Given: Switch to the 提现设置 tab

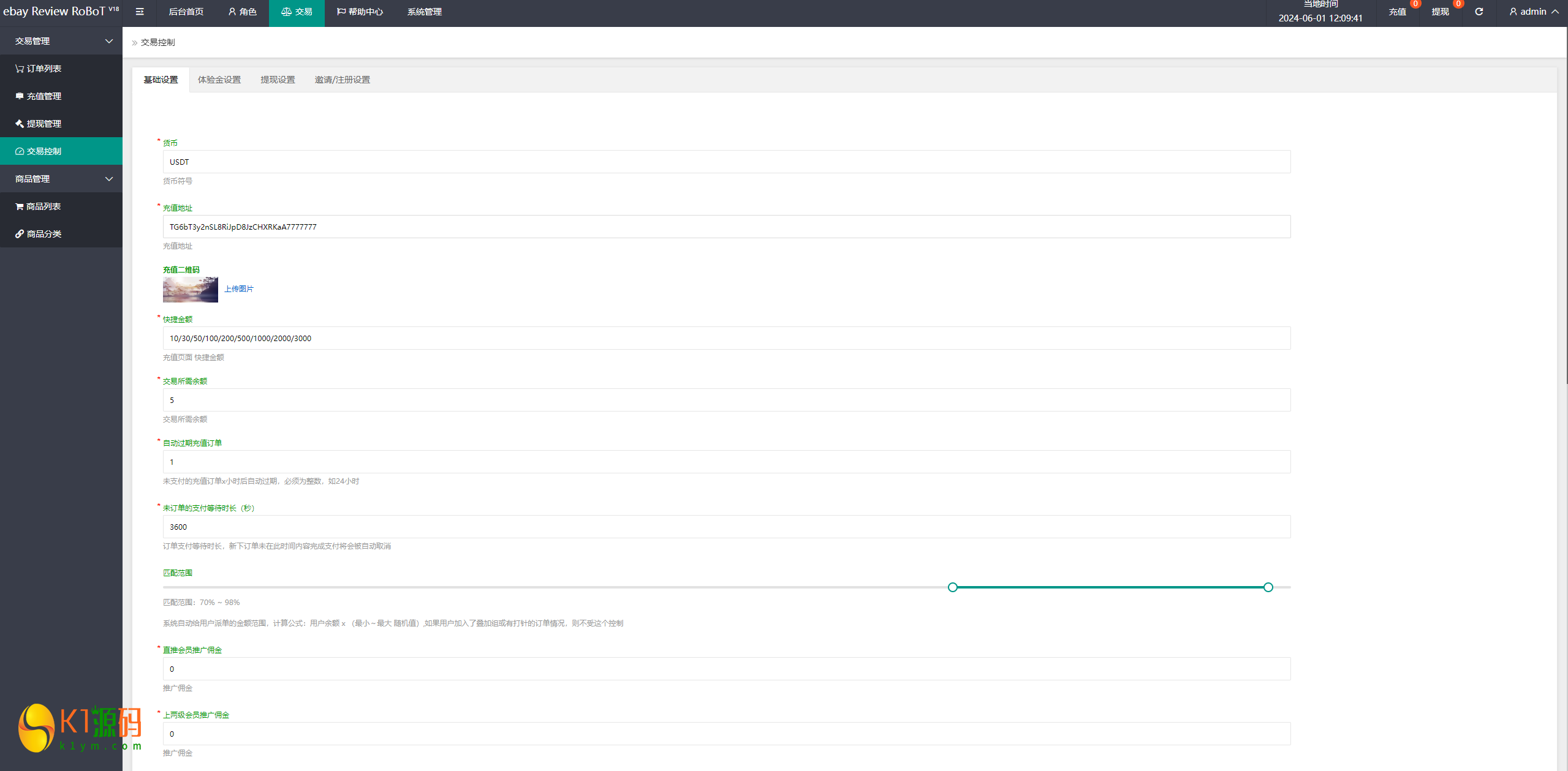Looking at the screenshot, I should (x=278, y=80).
